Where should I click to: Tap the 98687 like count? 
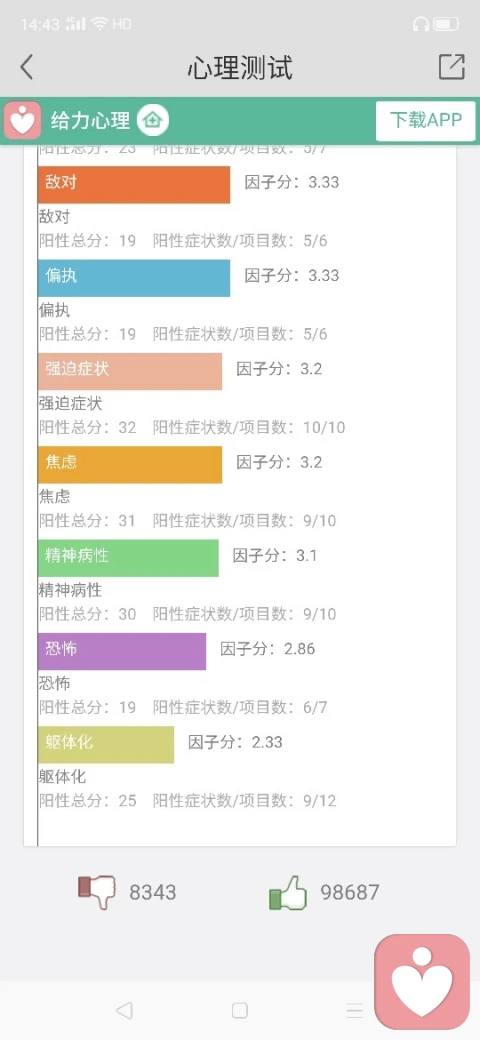[x=350, y=892]
